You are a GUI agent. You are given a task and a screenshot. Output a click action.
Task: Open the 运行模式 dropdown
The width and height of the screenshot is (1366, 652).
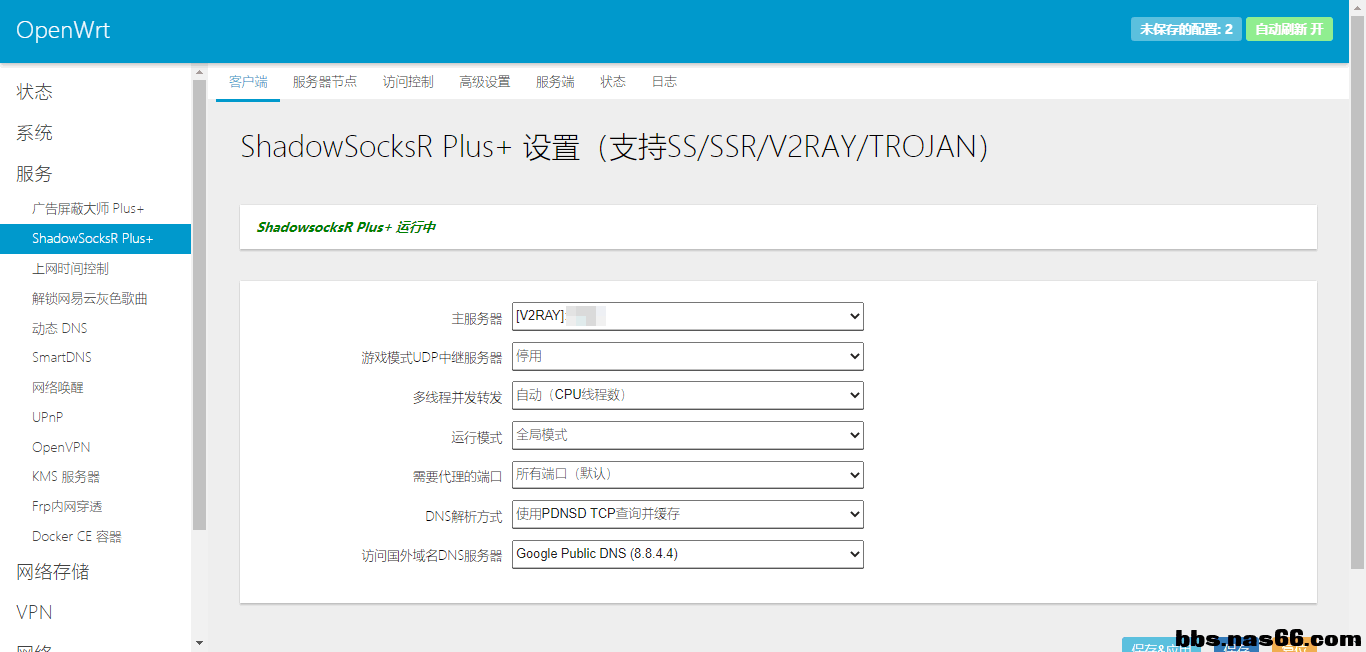[687, 435]
